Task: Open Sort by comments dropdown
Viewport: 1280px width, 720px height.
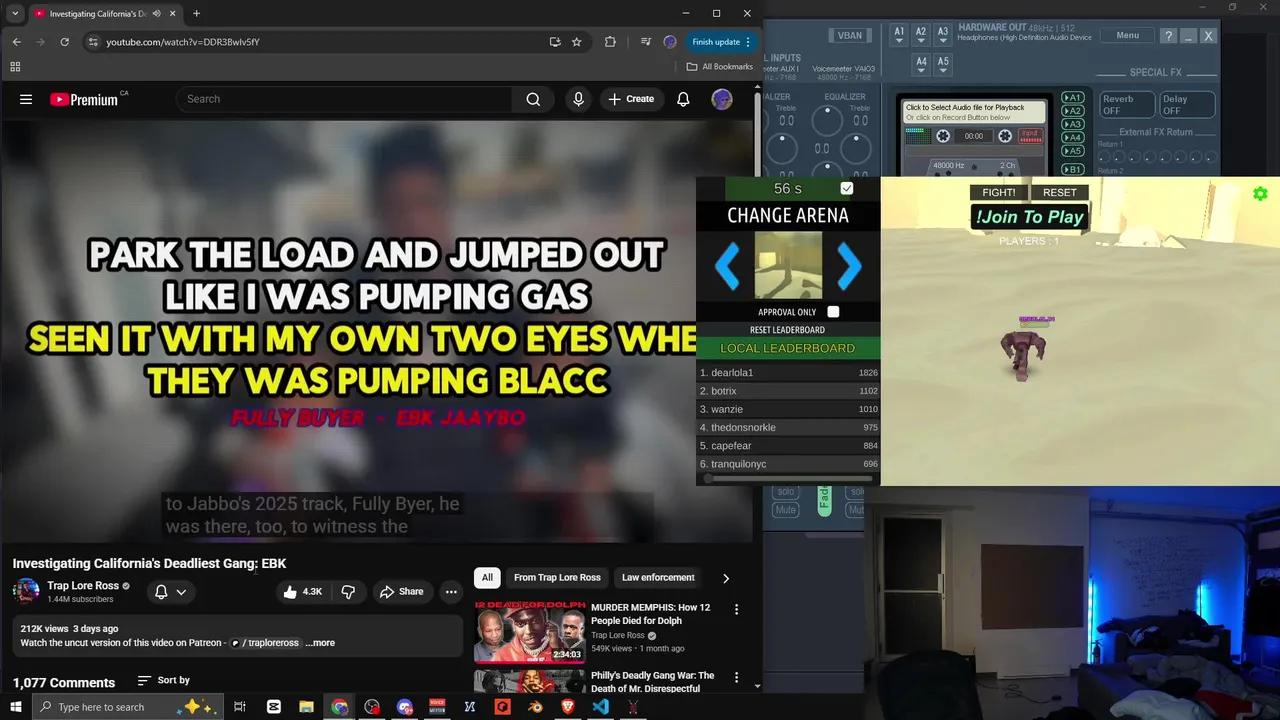Action: coord(163,680)
